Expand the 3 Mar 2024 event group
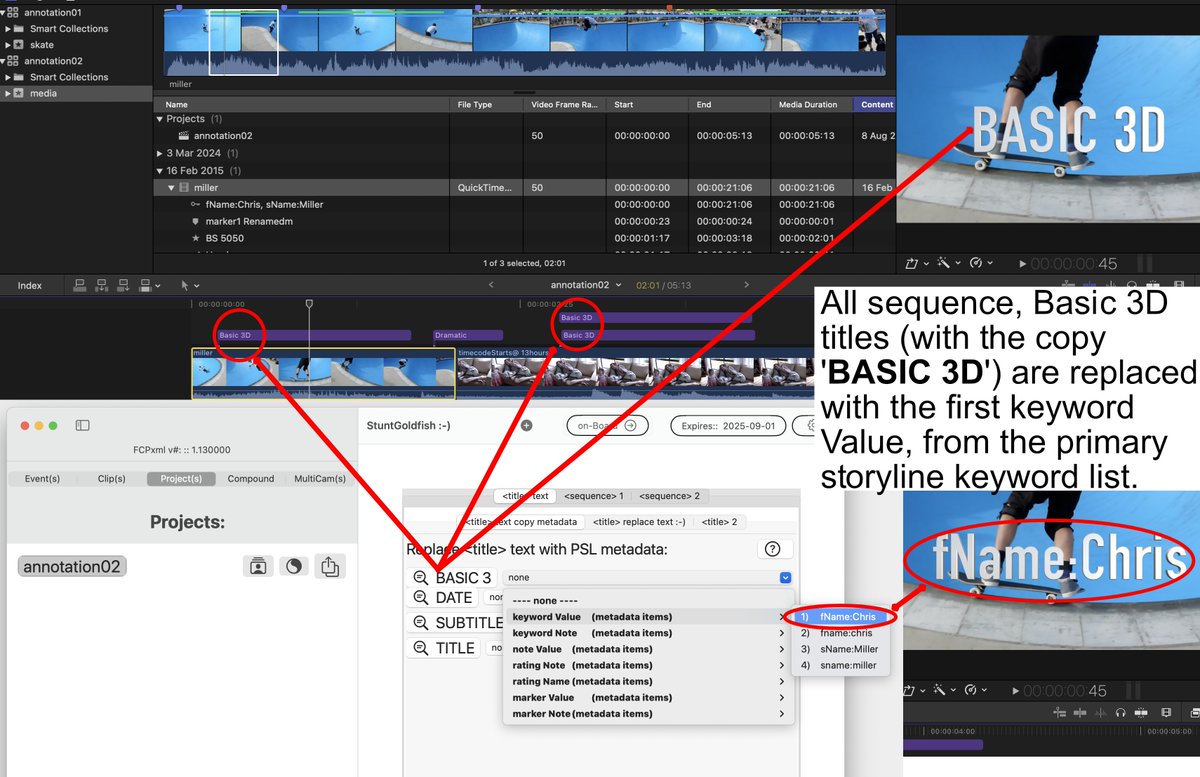This screenshot has width=1200, height=777. tap(160, 153)
